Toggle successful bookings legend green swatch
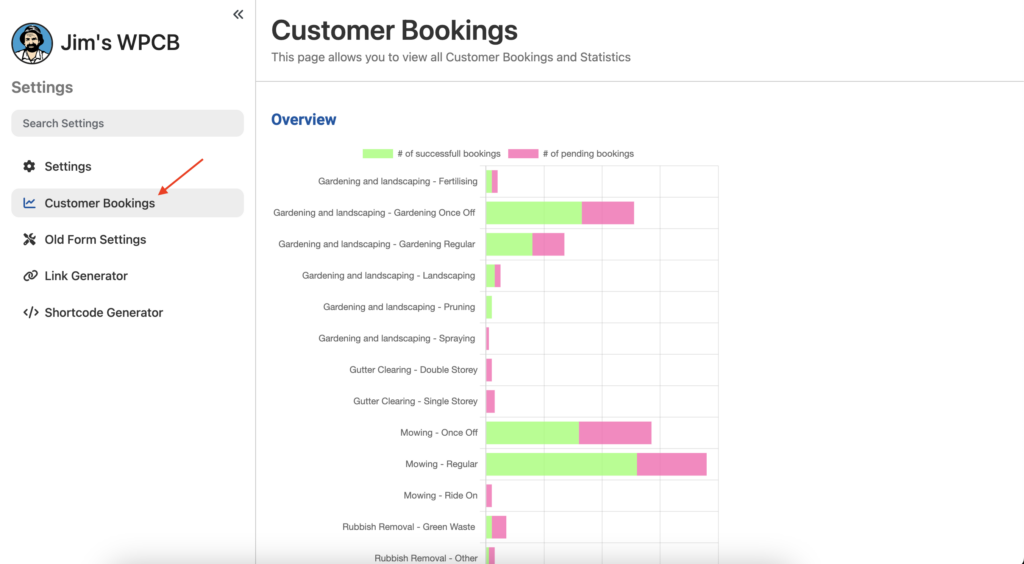The image size is (1024, 564). tap(377, 154)
